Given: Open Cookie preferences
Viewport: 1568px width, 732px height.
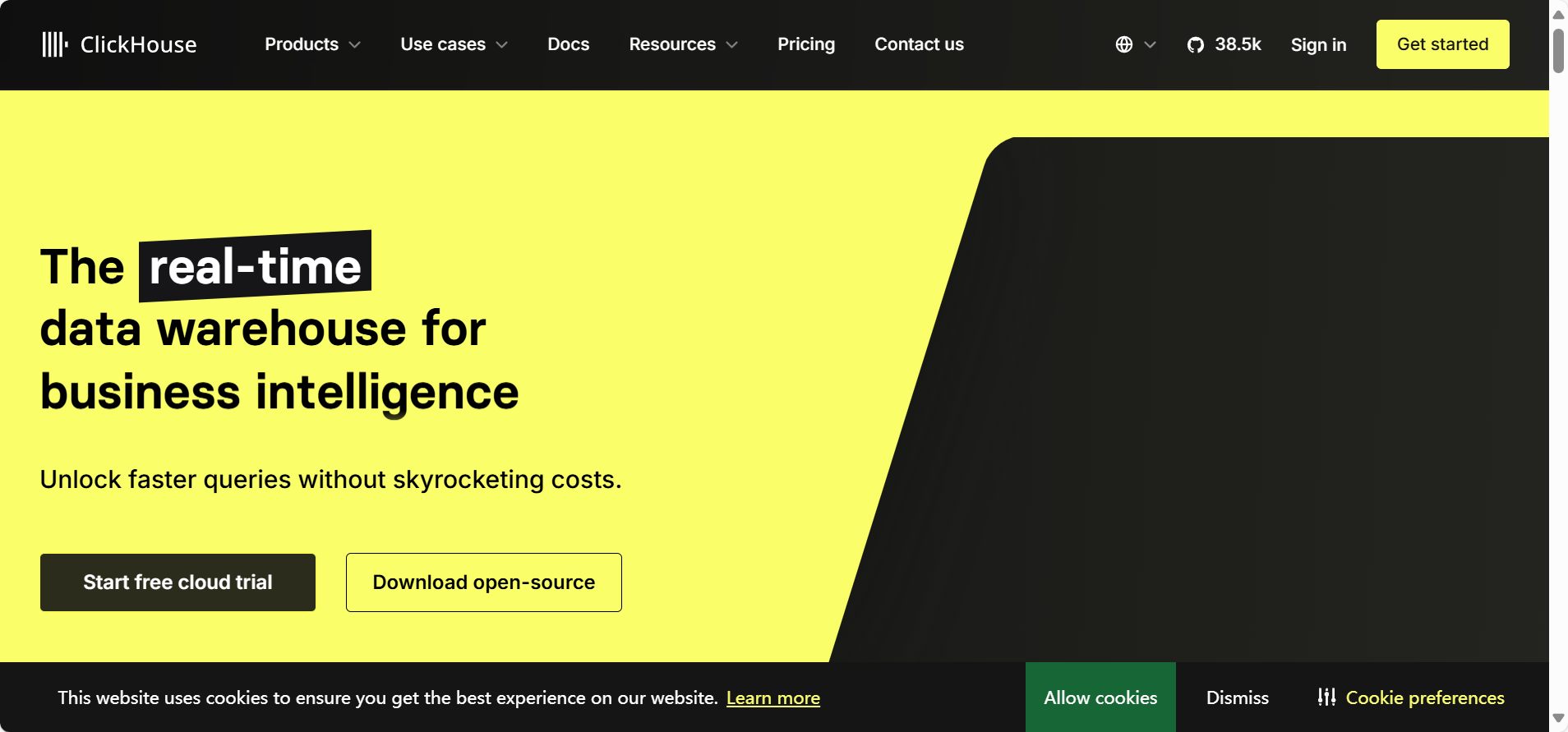Looking at the screenshot, I should click(x=1411, y=697).
